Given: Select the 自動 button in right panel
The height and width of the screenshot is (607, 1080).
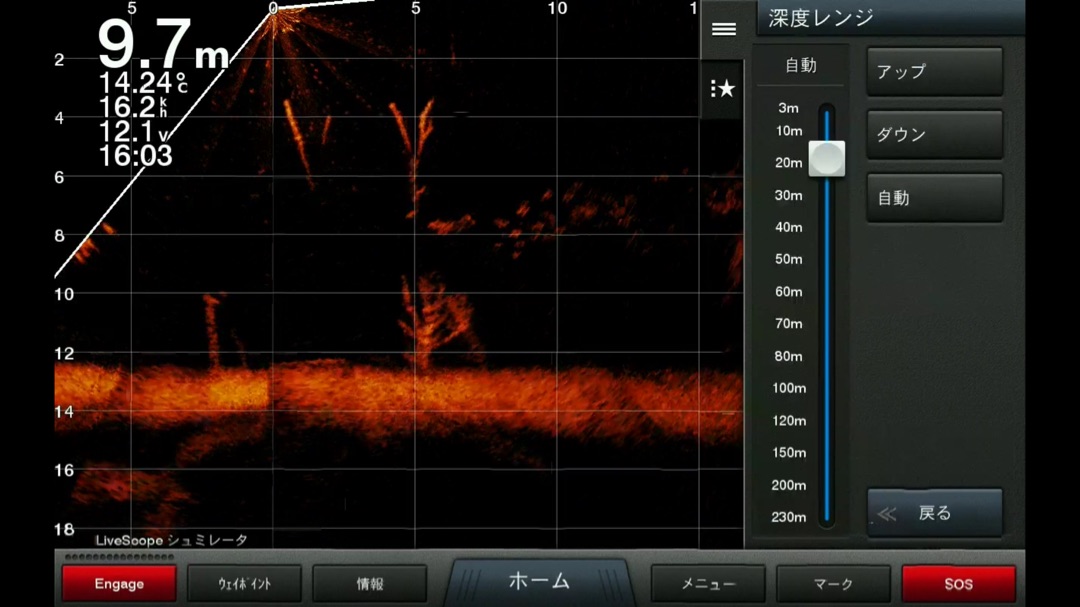Looking at the screenshot, I should click(934, 198).
